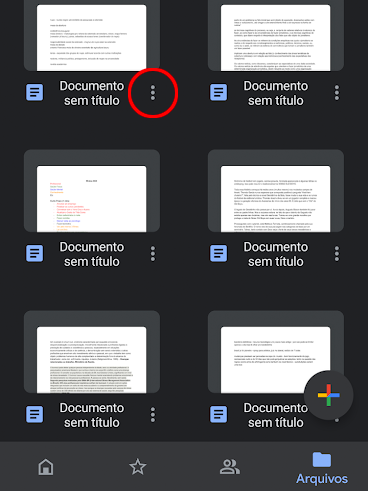
Task: Open thumbnail of top-left document
Action: (92, 35)
